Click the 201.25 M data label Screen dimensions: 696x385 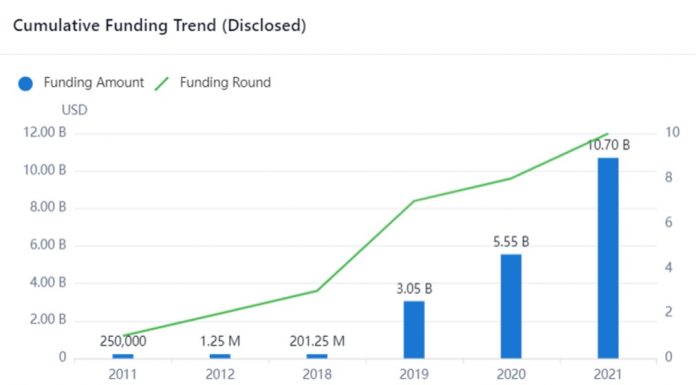coord(317,341)
